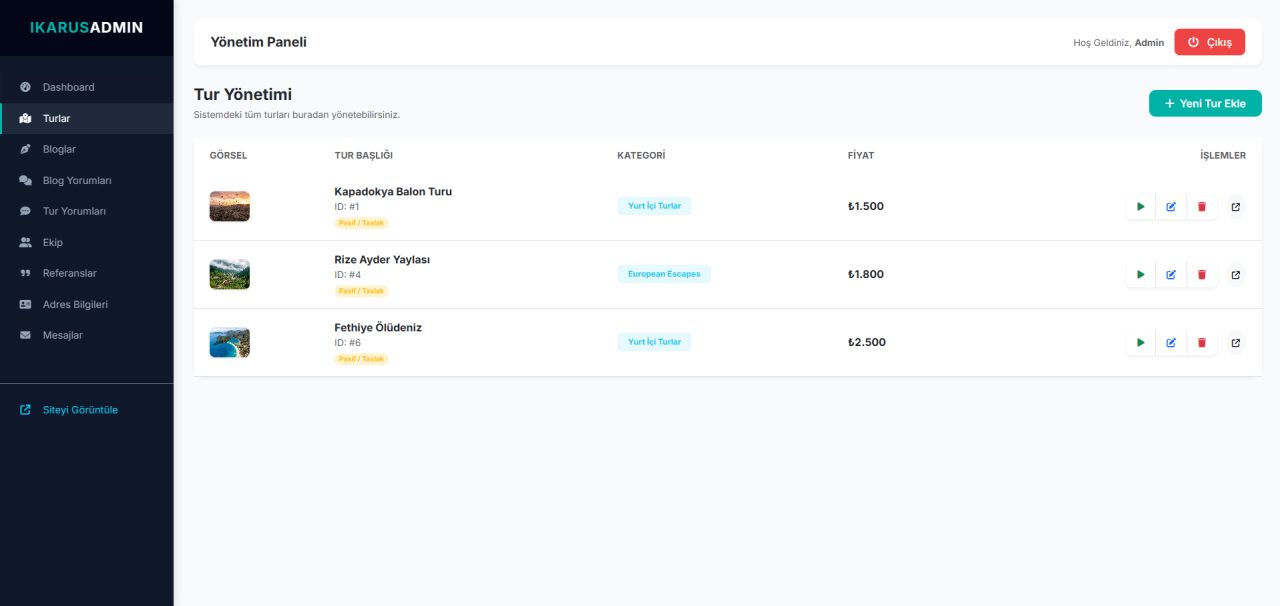Click the ₺1.800 price
The height and width of the screenshot is (606, 1280).
tap(866, 274)
